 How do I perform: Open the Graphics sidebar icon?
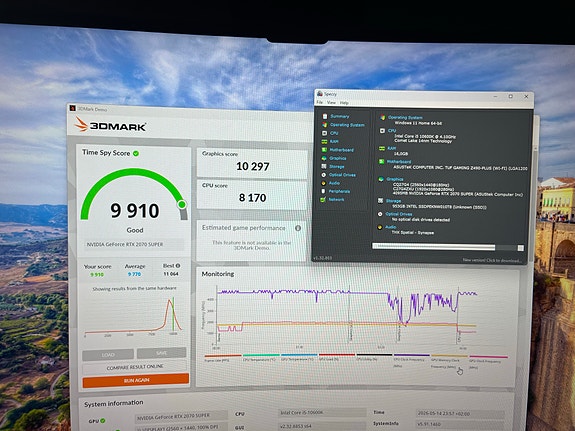(x=324, y=158)
